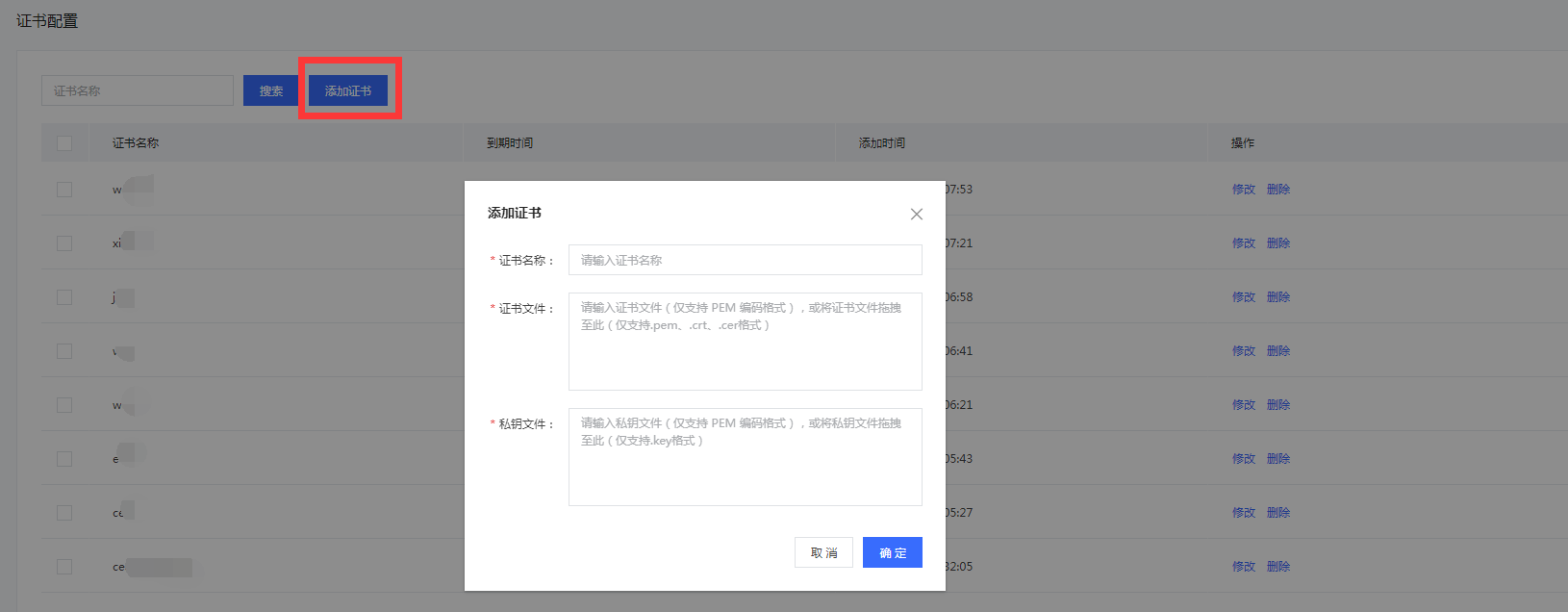Click 修改 in the 06:21 row
This screenshot has width=1568, height=612.
pyautogui.click(x=1244, y=405)
